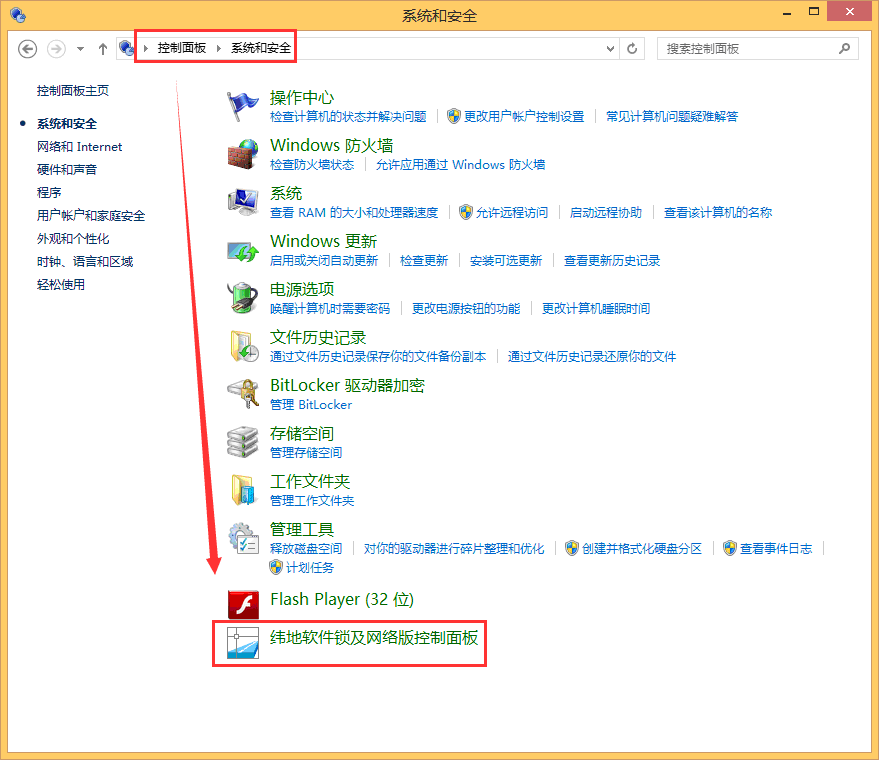Click the 搜索控制面板 search field
Screen dimensions: 879x760
click(x=748, y=48)
